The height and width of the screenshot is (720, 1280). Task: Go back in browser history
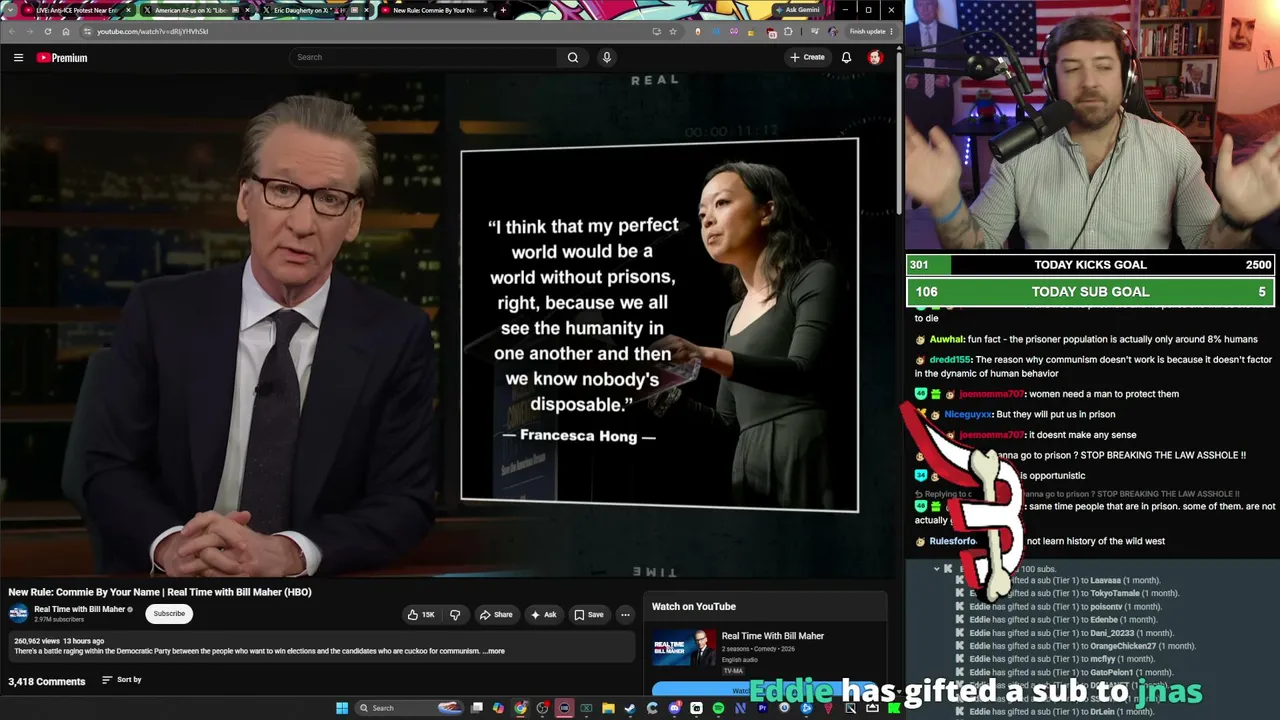coord(11,31)
